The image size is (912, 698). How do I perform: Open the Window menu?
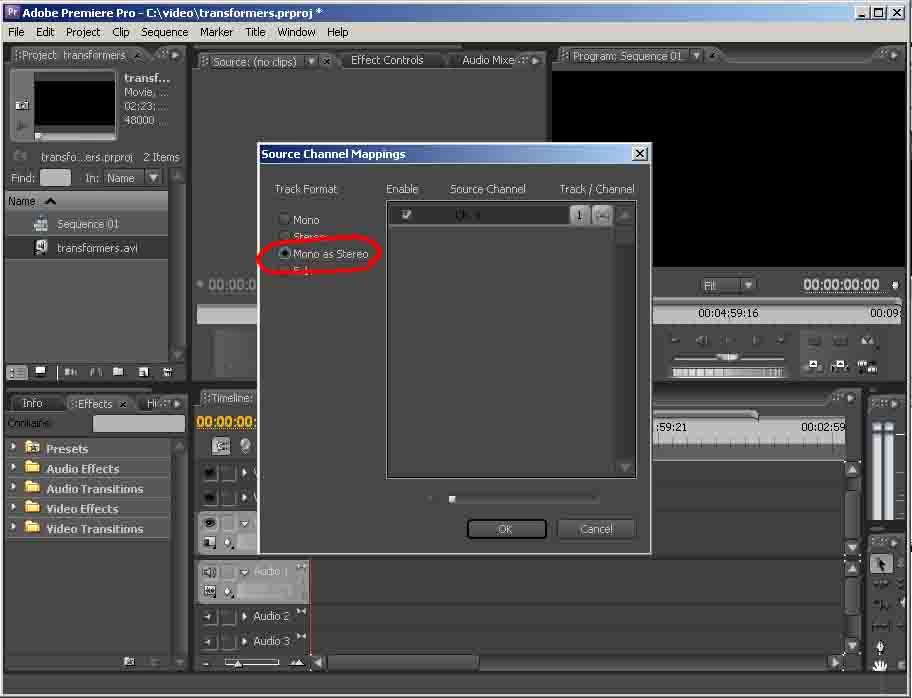click(296, 32)
